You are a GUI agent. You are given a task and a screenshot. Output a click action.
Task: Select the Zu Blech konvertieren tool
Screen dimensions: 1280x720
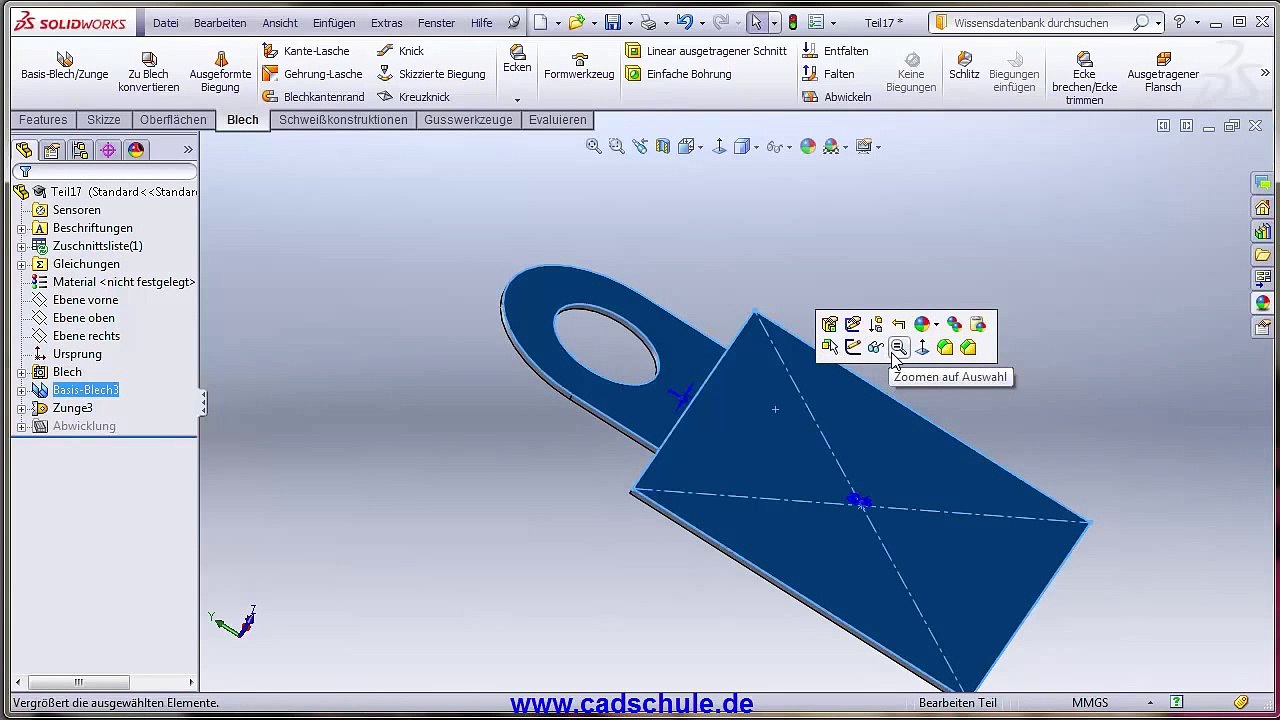click(x=148, y=73)
